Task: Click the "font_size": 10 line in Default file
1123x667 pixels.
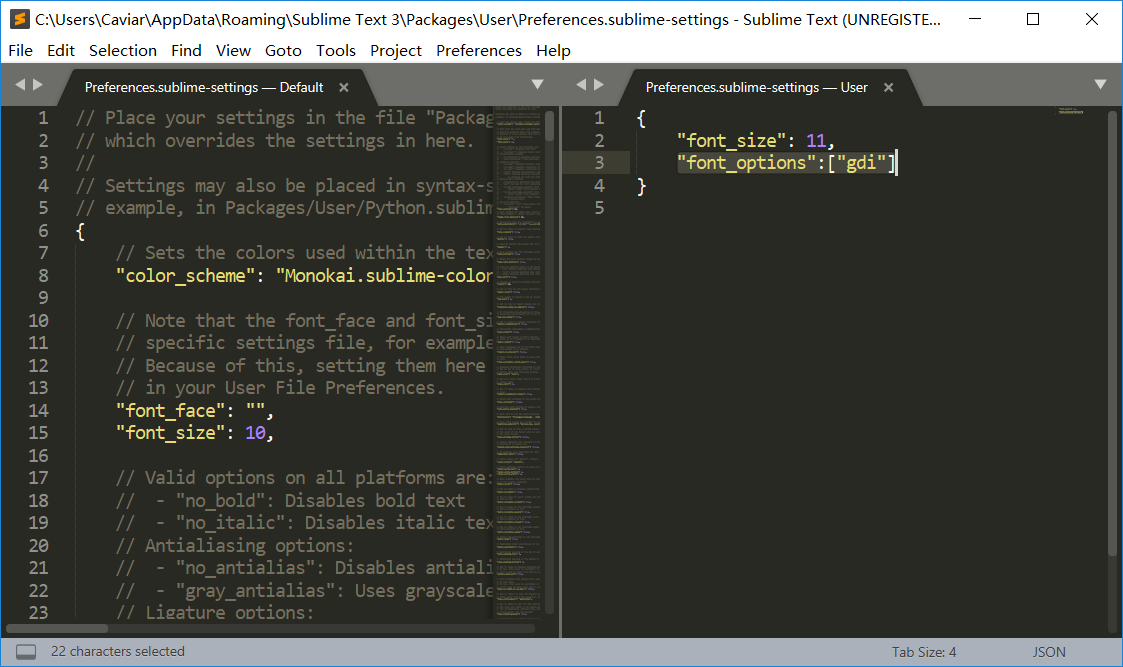Action: tap(195, 433)
